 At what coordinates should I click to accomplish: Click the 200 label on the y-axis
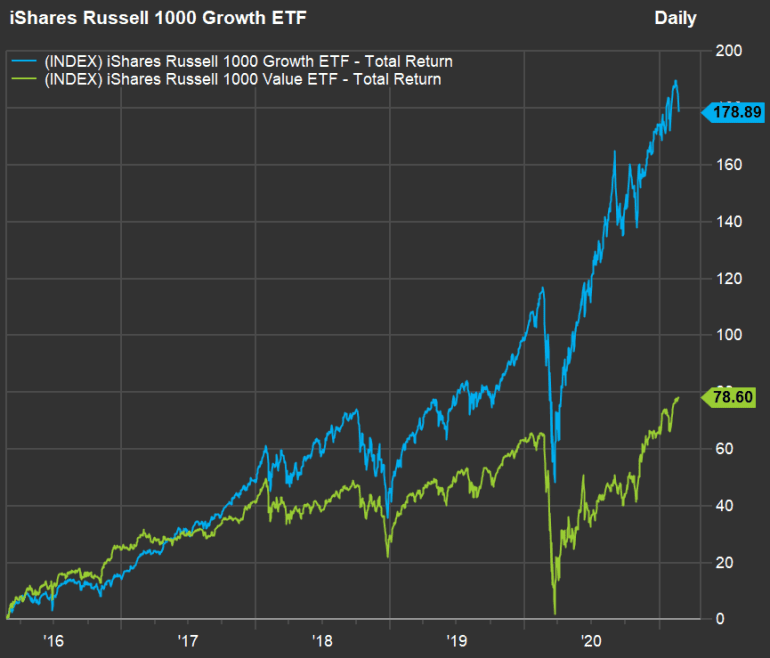(x=729, y=51)
